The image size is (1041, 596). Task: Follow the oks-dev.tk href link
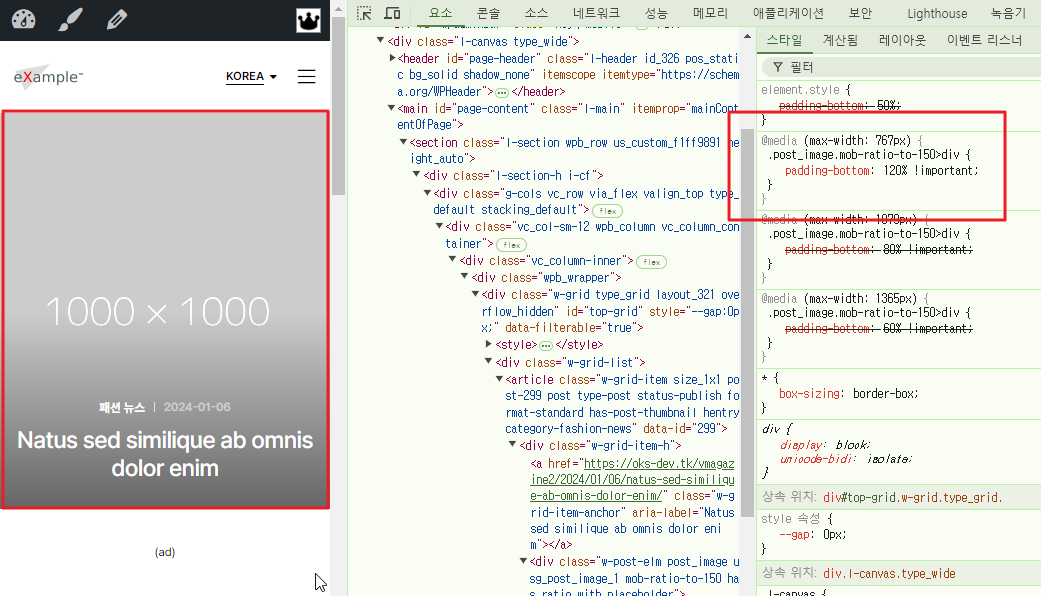click(634, 479)
